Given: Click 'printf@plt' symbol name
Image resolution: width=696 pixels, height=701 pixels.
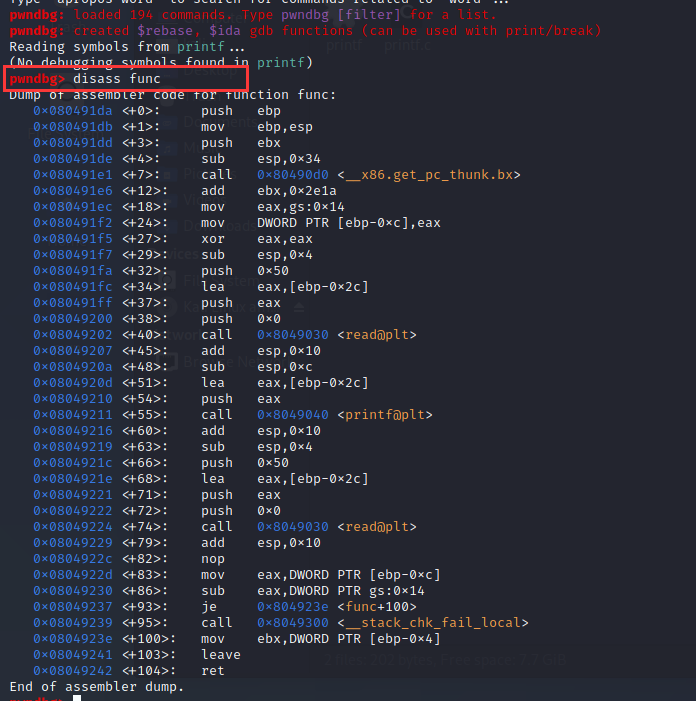Looking at the screenshot, I should point(385,415).
